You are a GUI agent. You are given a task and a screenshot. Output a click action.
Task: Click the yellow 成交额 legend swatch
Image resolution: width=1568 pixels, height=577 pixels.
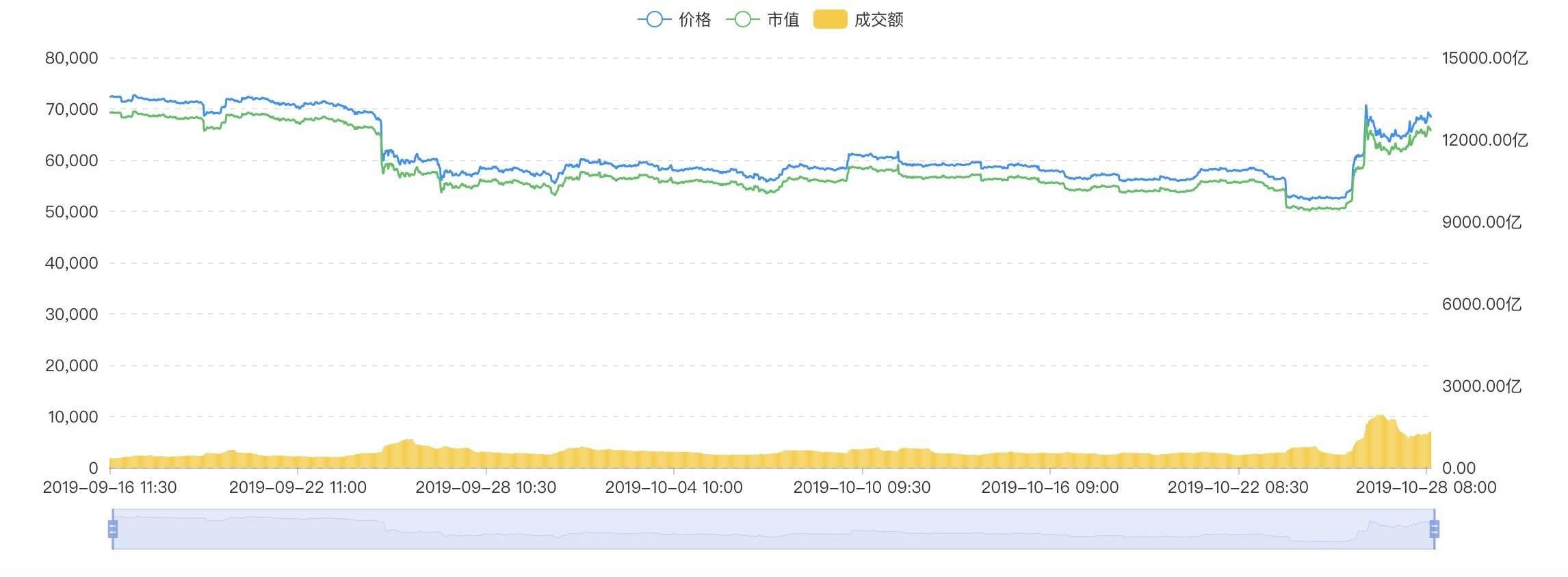(830, 20)
